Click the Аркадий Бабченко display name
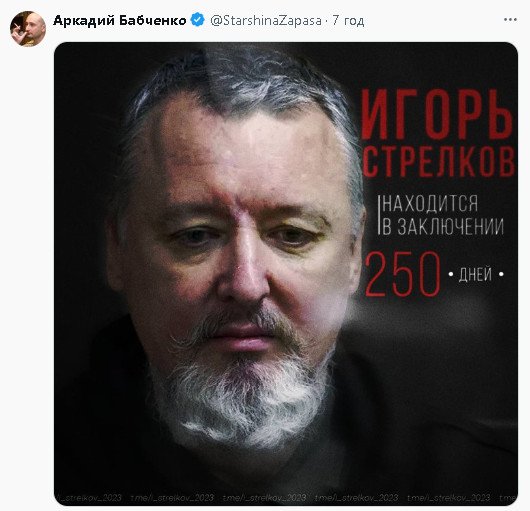 click(x=120, y=21)
